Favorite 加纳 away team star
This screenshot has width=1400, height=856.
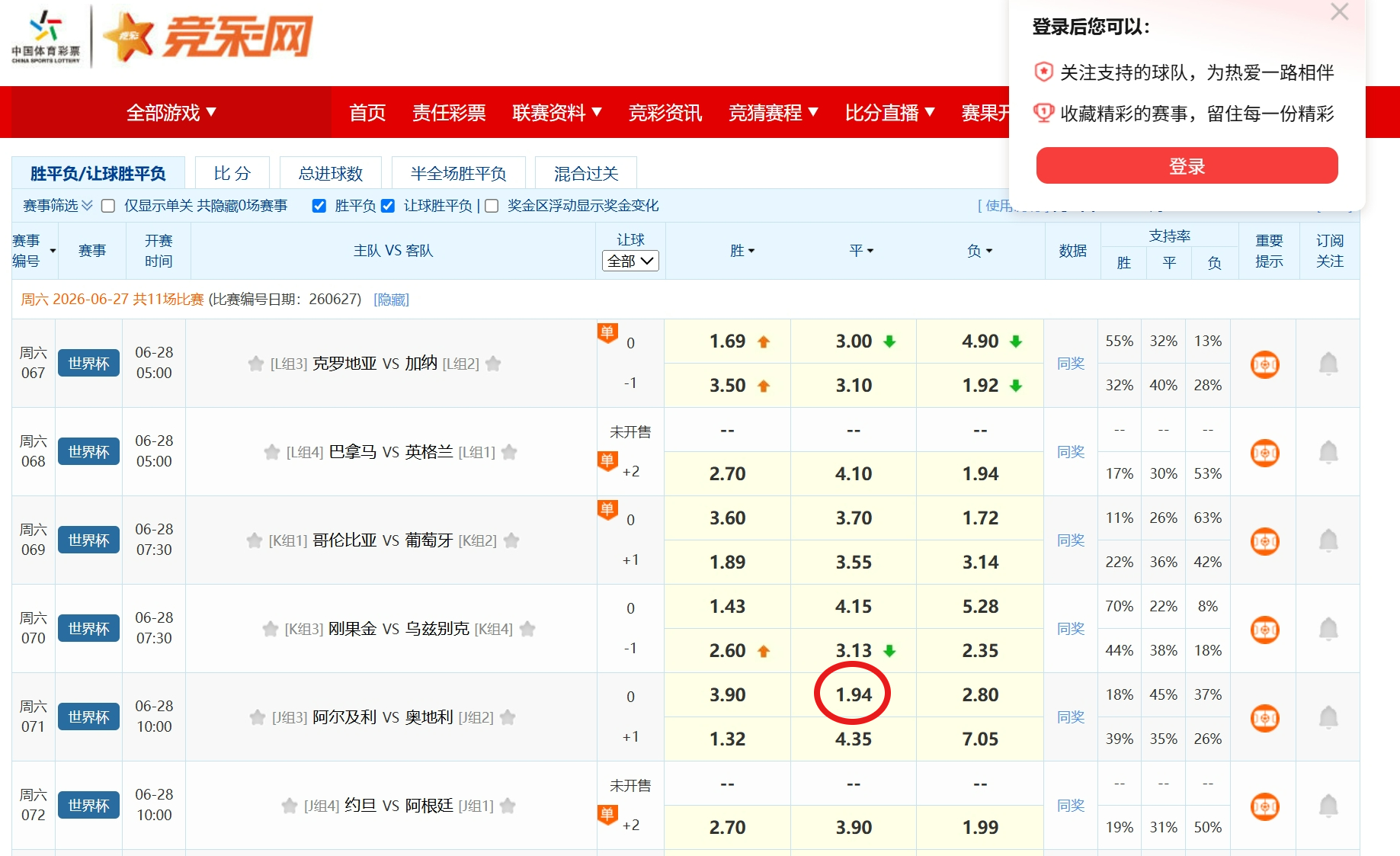[x=493, y=364]
